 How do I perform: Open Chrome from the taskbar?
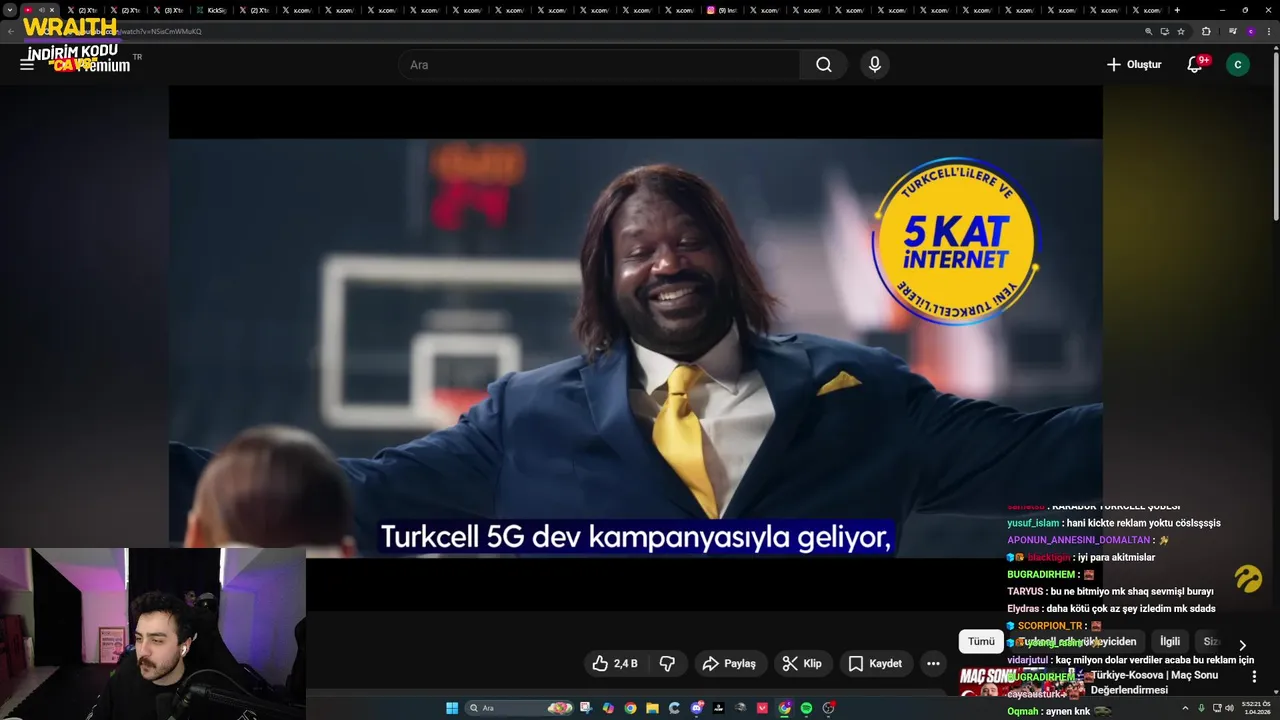coord(630,708)
